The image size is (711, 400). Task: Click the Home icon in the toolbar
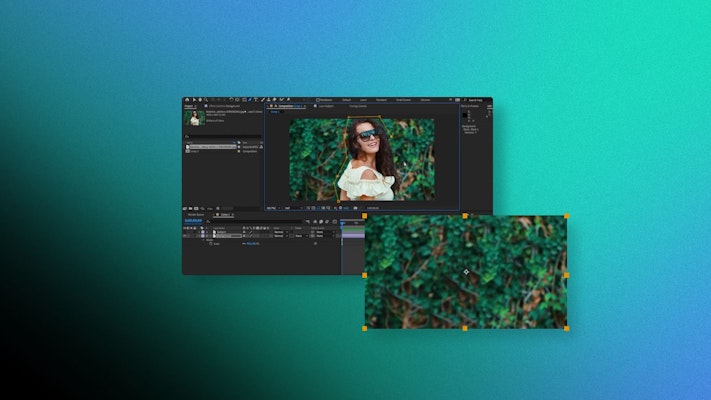point(187,100)
